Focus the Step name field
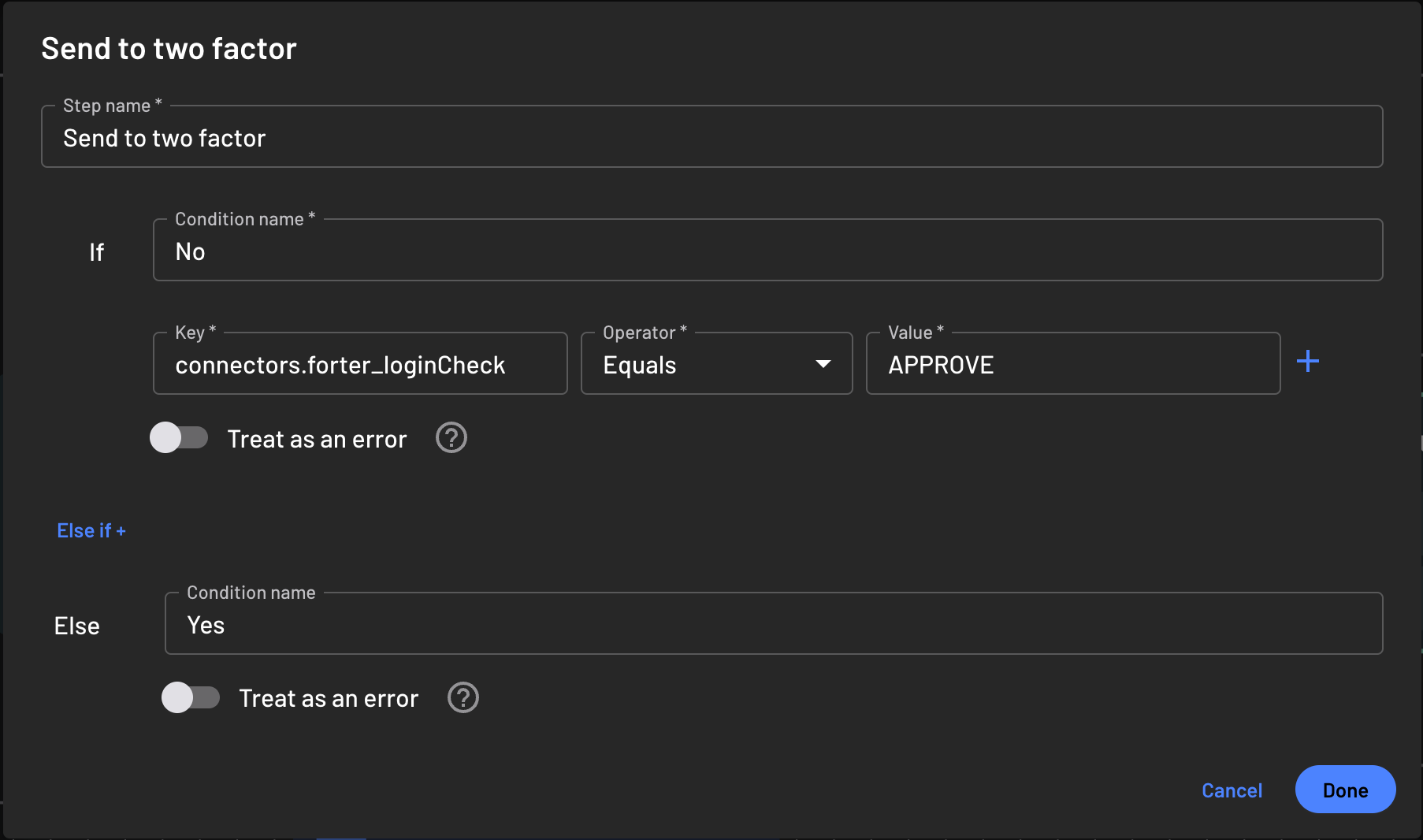The width and height of the screenshot is (1423, 840). 711,138
